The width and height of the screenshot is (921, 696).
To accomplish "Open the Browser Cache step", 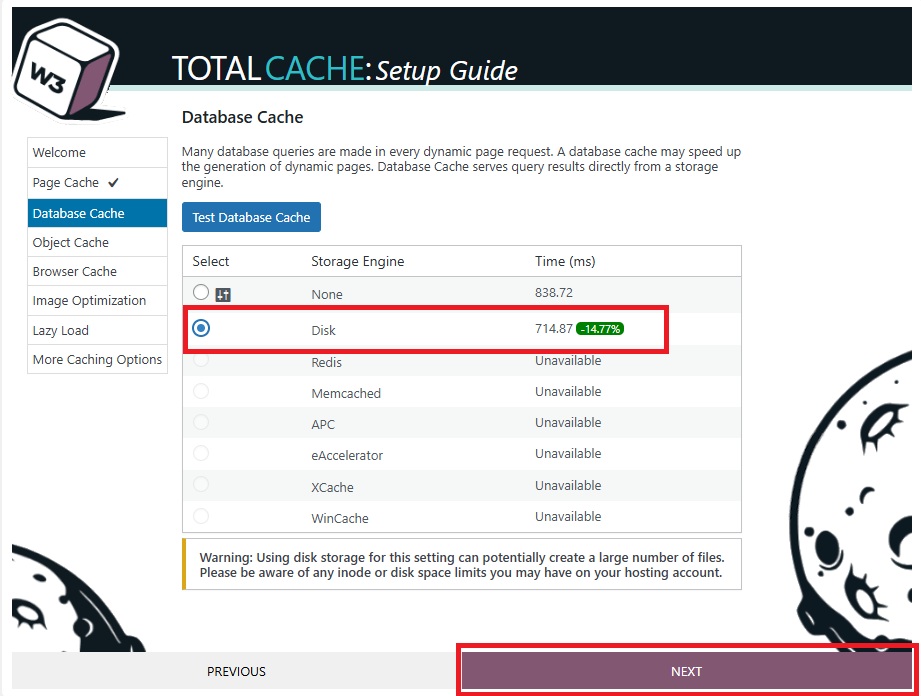I will click(x=98, y=271).
